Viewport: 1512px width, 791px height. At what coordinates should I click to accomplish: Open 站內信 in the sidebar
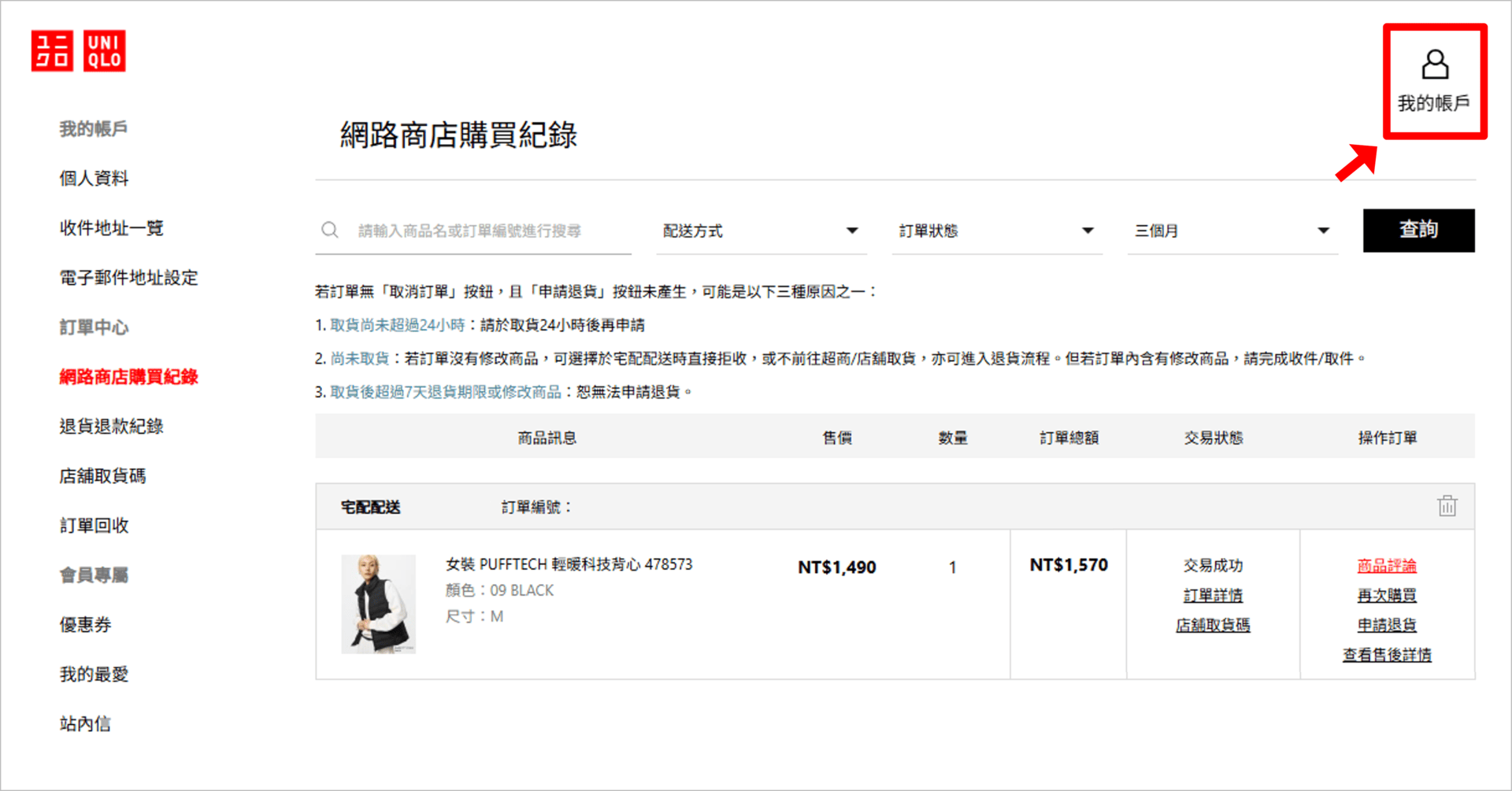pos(86,723)
